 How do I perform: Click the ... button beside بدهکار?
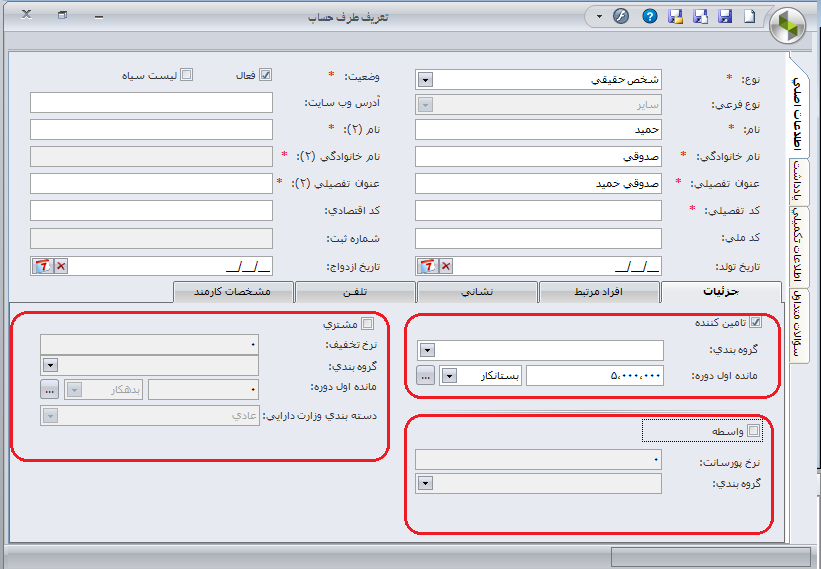[x=49, y=389]
